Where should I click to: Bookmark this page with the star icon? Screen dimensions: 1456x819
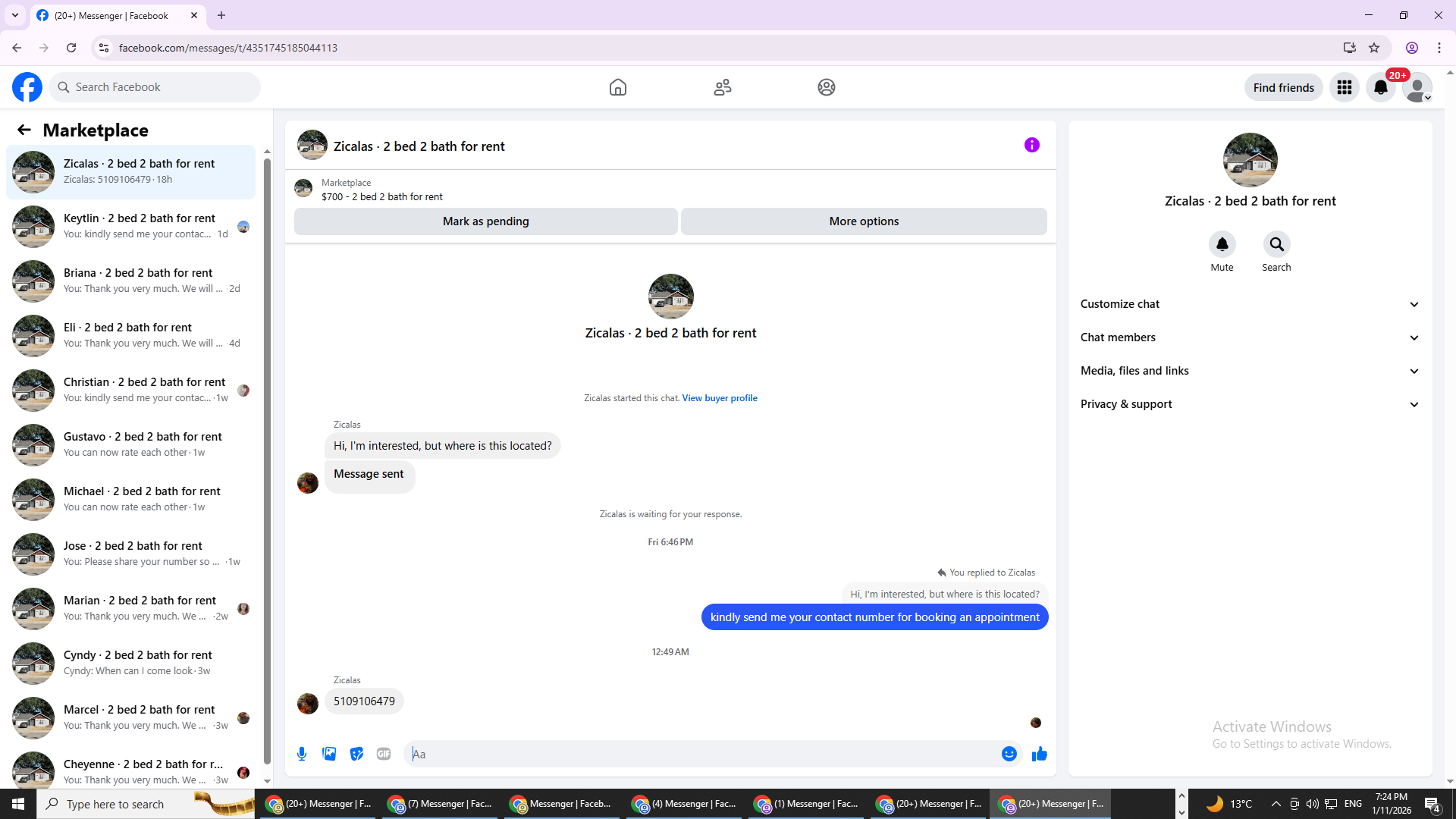(x=1374, y=48)
